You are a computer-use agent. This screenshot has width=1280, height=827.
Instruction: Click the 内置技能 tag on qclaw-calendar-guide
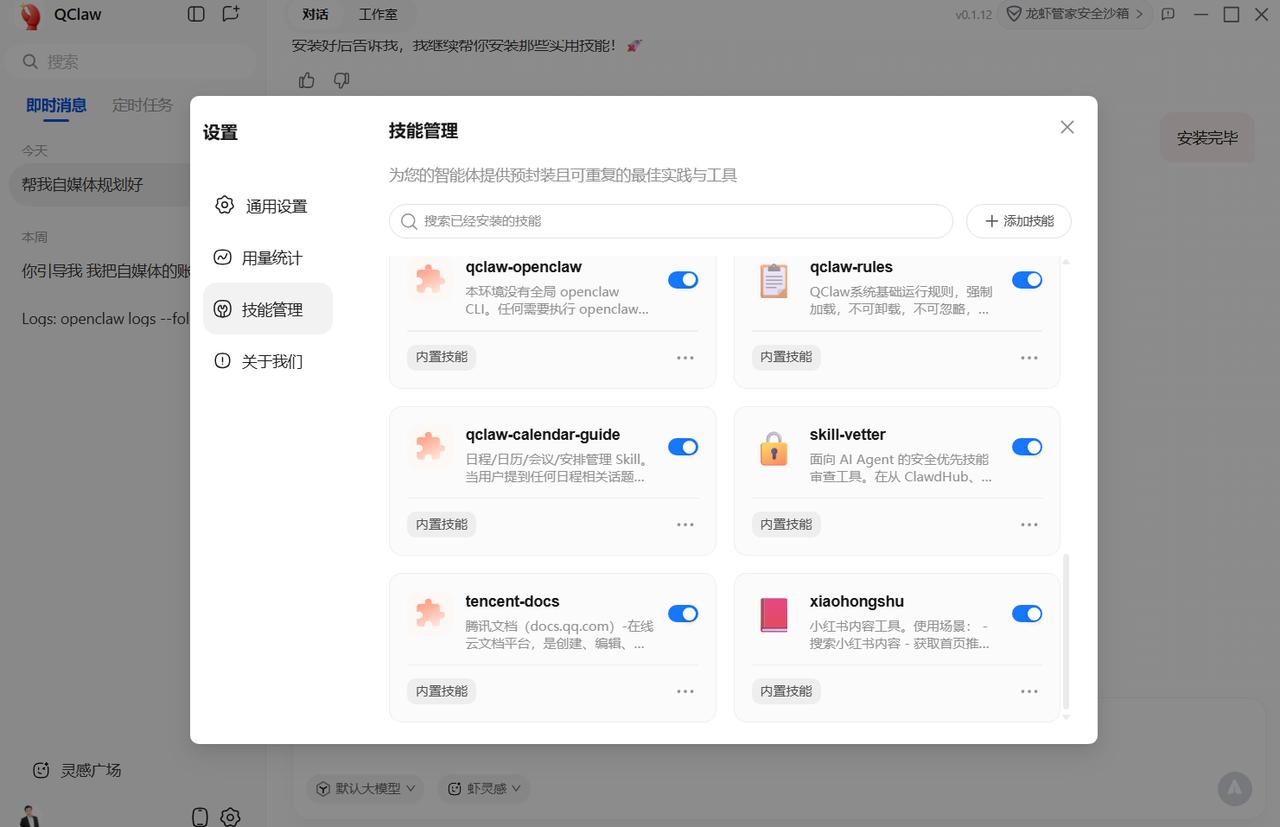click(x=442, y=524)
